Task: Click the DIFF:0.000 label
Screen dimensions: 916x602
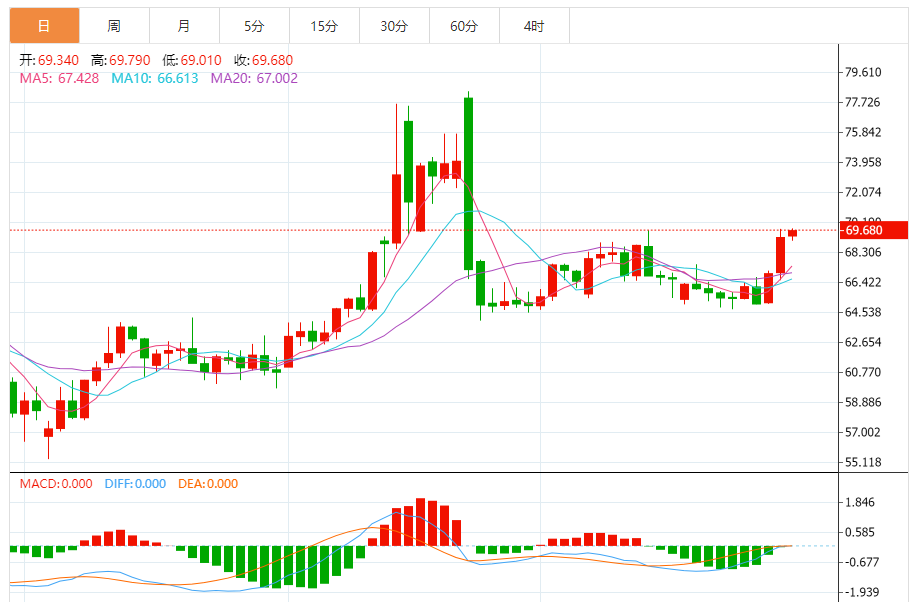Action: point(135,484)
